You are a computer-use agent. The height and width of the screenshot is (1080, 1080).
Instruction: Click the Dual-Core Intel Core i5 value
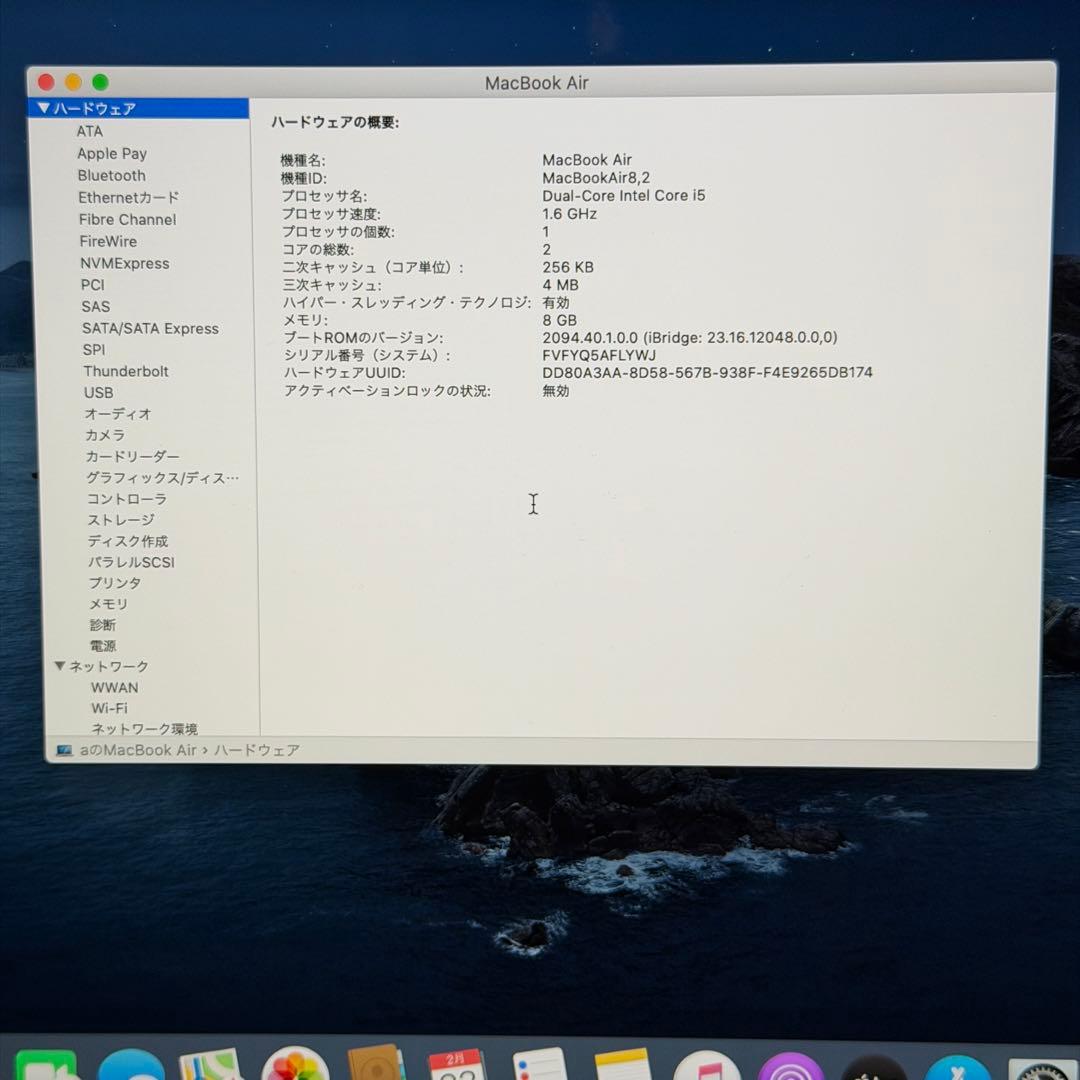[x=623, y=196]
